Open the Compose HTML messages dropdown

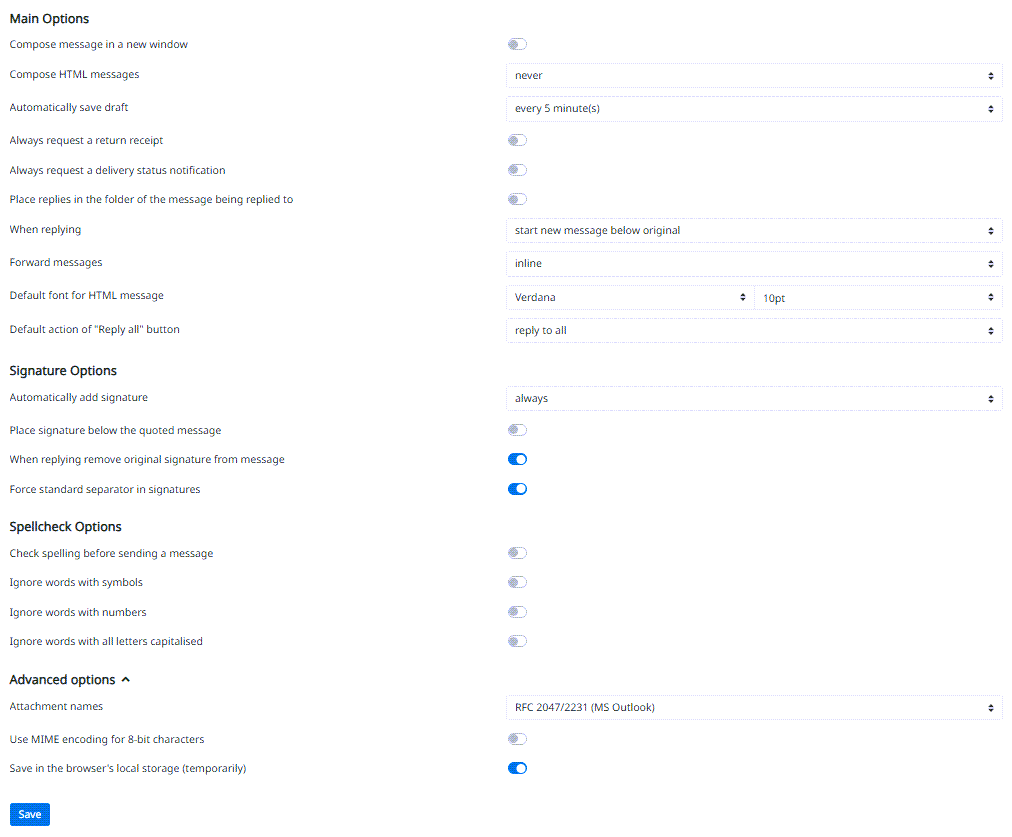[x=754, y=76]
